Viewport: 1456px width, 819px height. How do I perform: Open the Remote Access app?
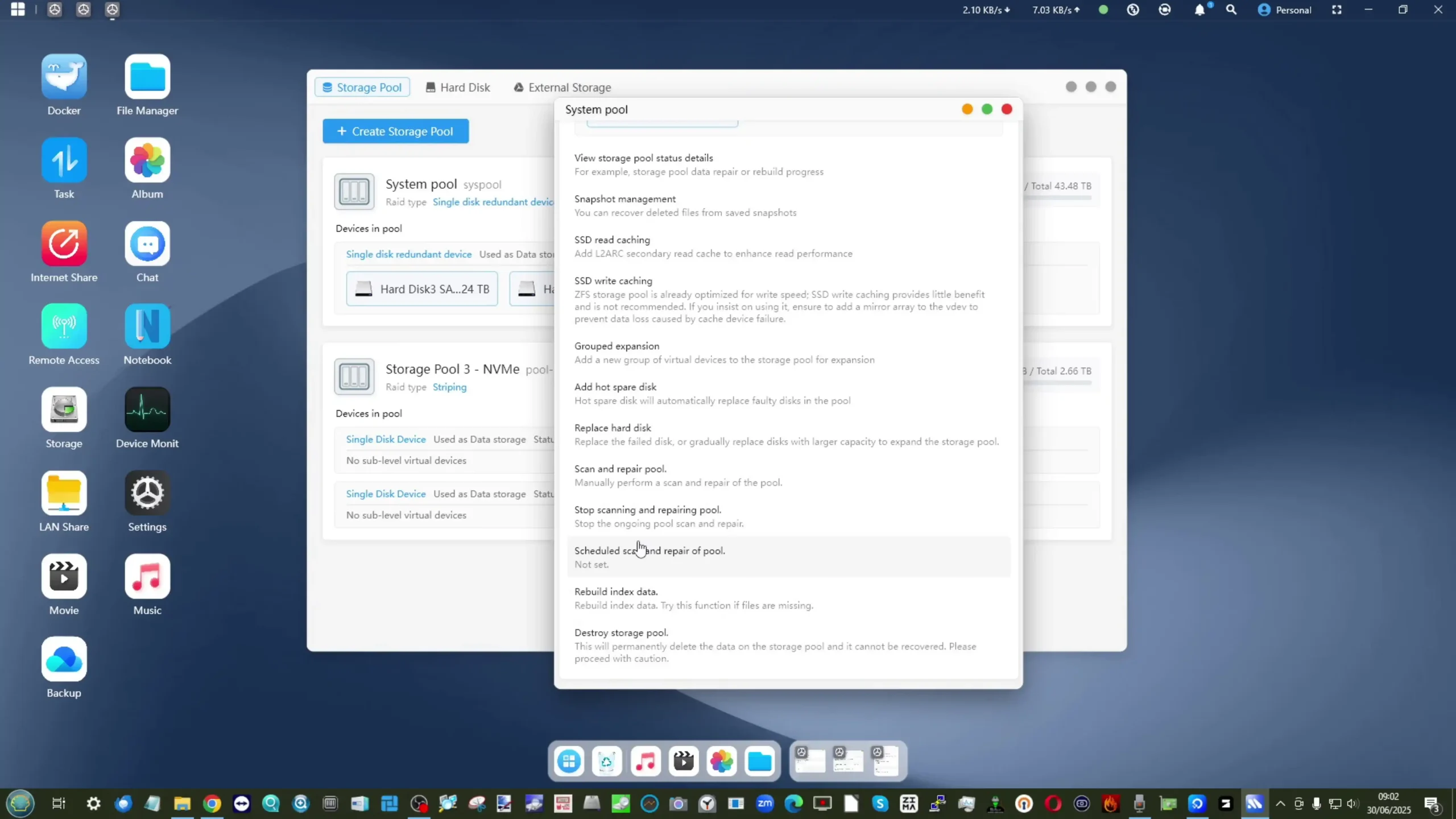pos(64,326)
